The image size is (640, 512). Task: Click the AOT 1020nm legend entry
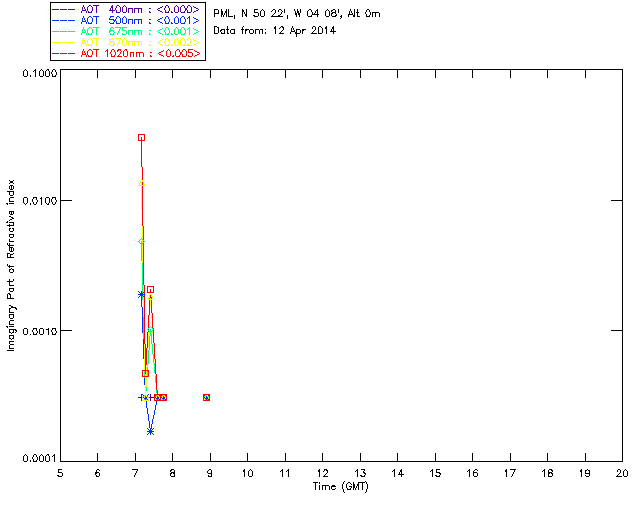(x=127, y=53)
